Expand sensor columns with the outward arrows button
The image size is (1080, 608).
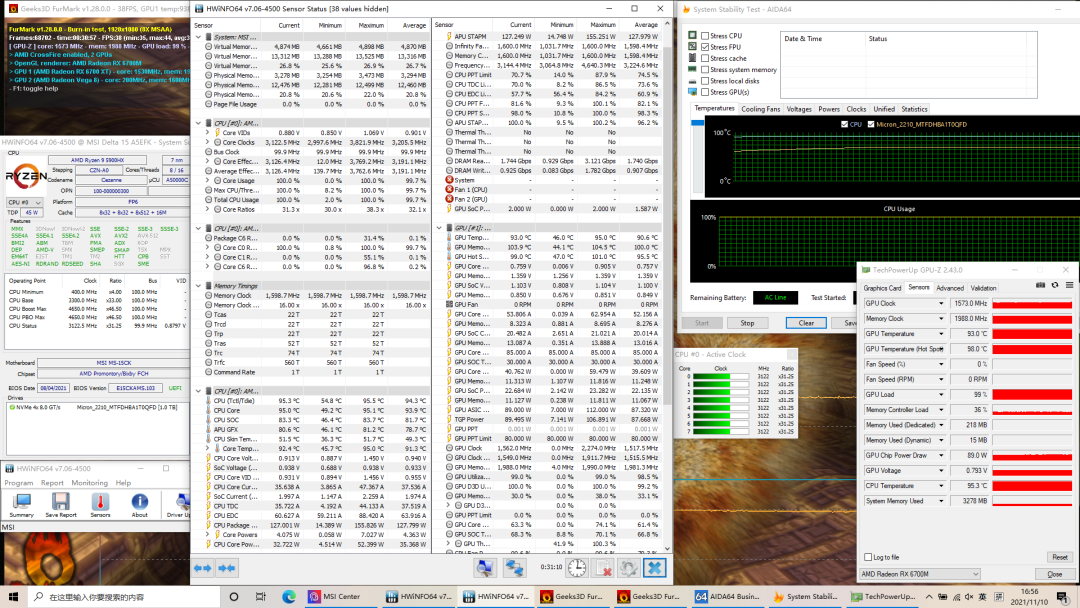[202, 568]
